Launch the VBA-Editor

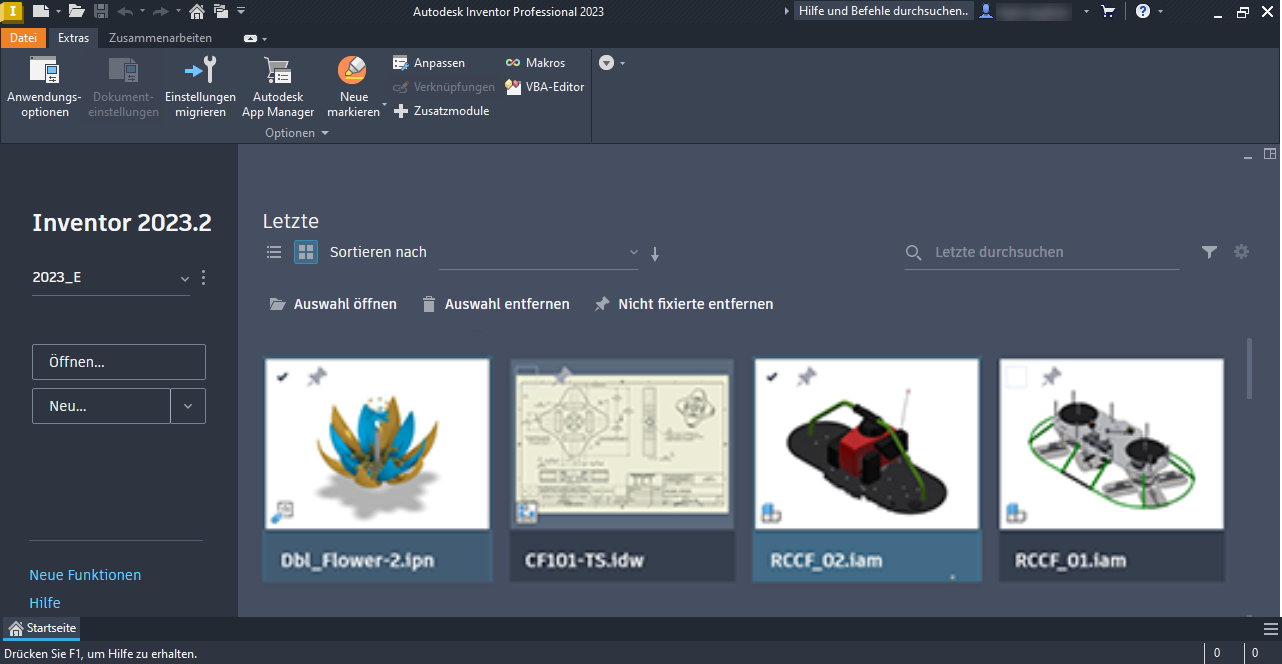[x=544, y=86]
